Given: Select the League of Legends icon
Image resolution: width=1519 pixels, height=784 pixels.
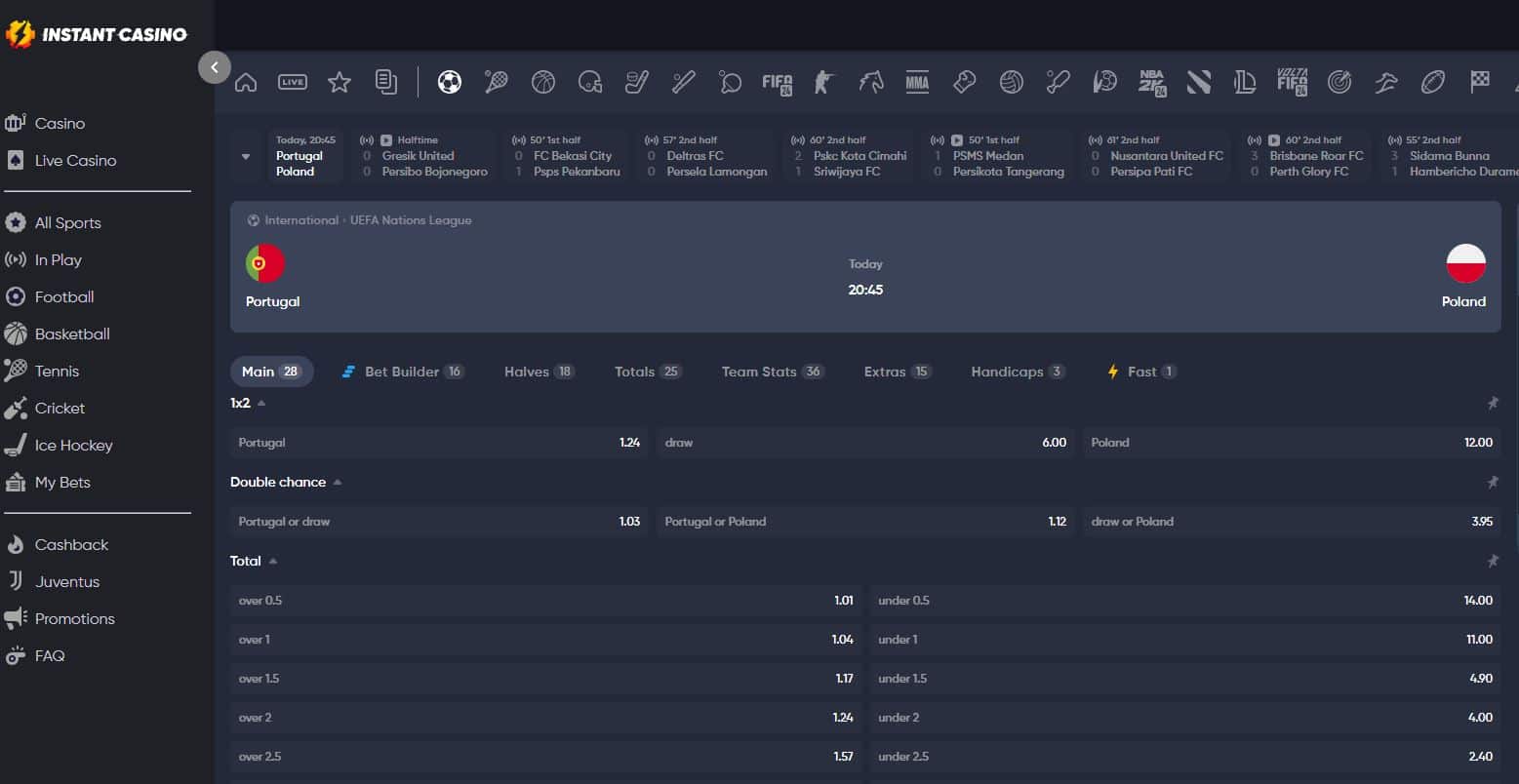Looking at the screenshot, I should (x=1245, y=83).
